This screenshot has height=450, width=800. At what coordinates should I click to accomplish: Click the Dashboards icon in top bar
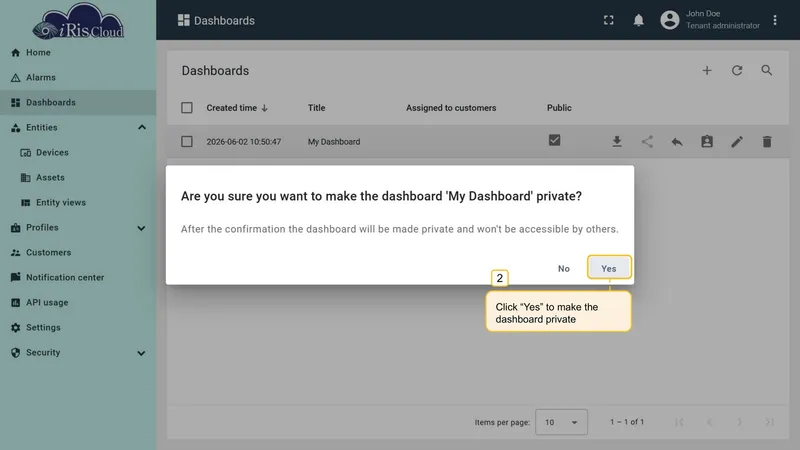pos(184,20)
